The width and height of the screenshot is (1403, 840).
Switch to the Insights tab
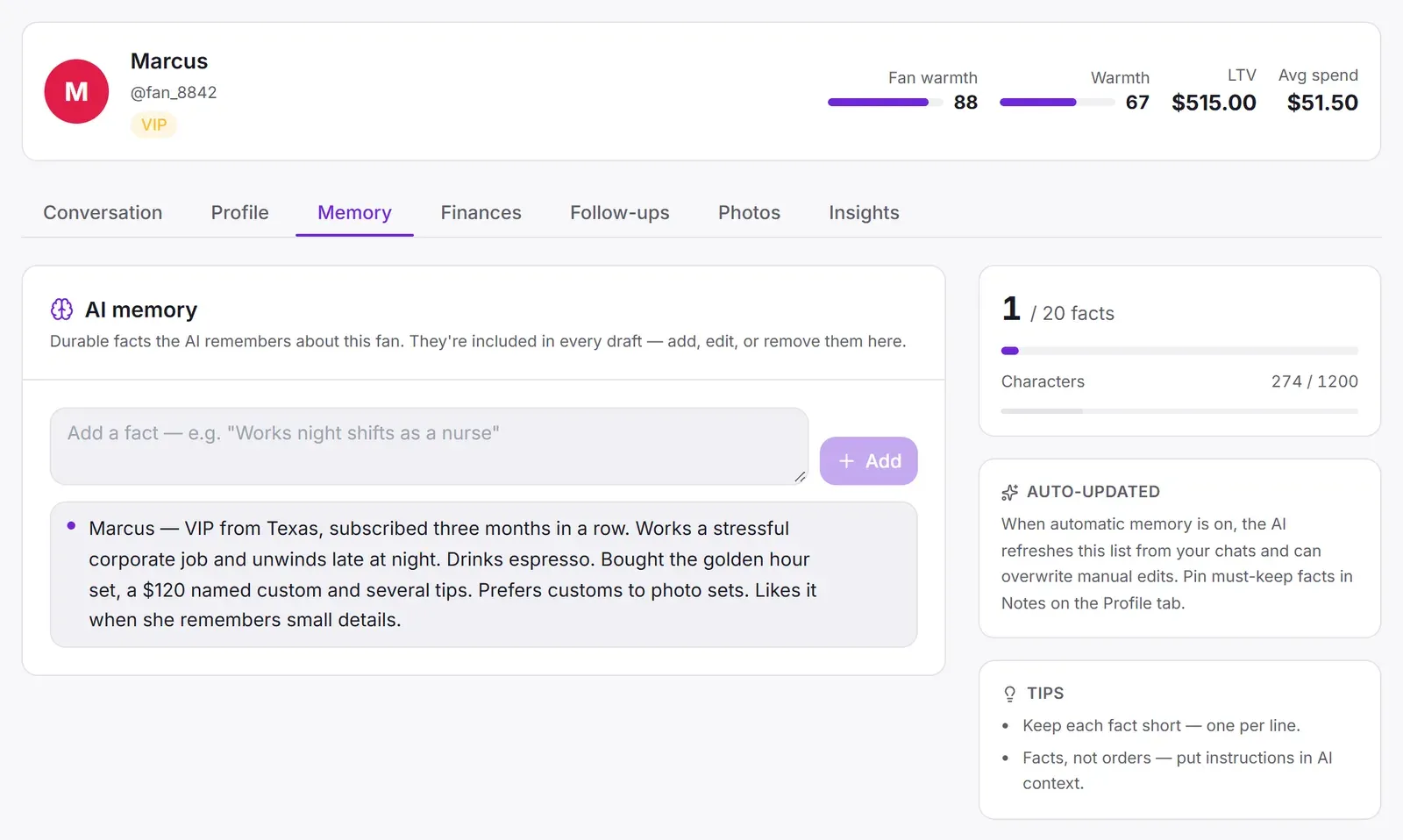click(x=864, y=213)
